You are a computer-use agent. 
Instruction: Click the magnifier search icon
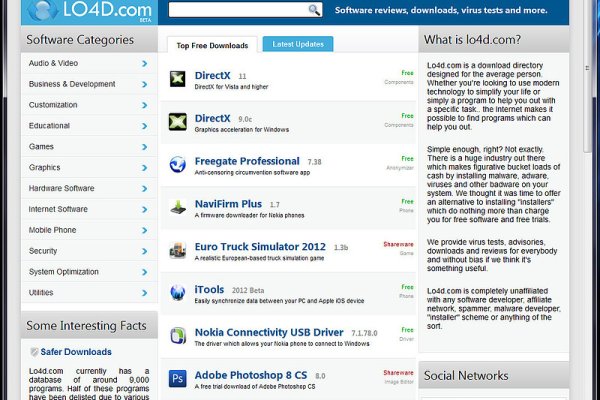coord(315,10)
